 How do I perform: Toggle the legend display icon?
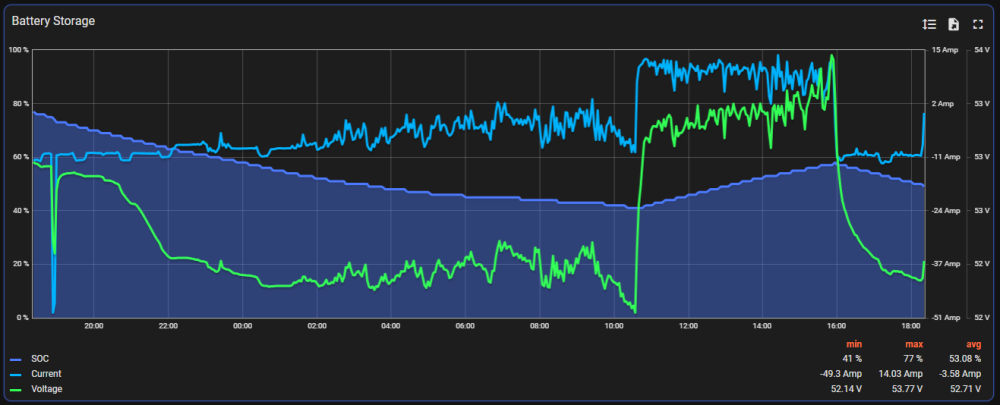929,24
